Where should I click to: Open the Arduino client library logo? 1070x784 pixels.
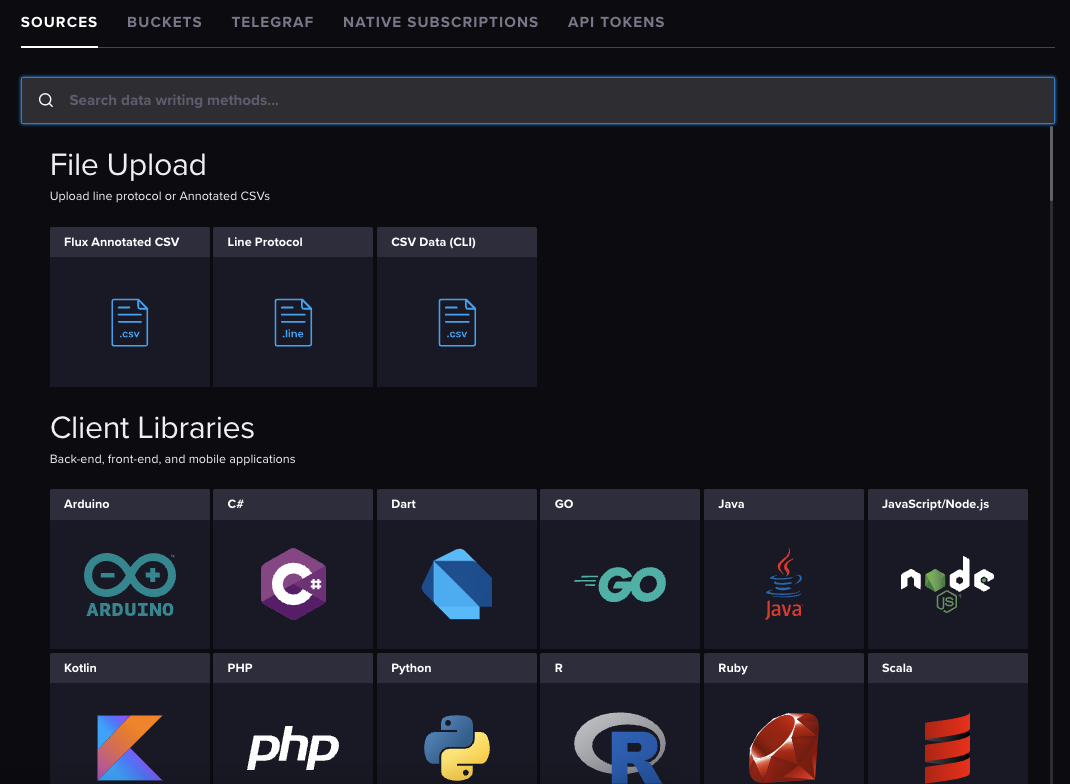(130, 584)
